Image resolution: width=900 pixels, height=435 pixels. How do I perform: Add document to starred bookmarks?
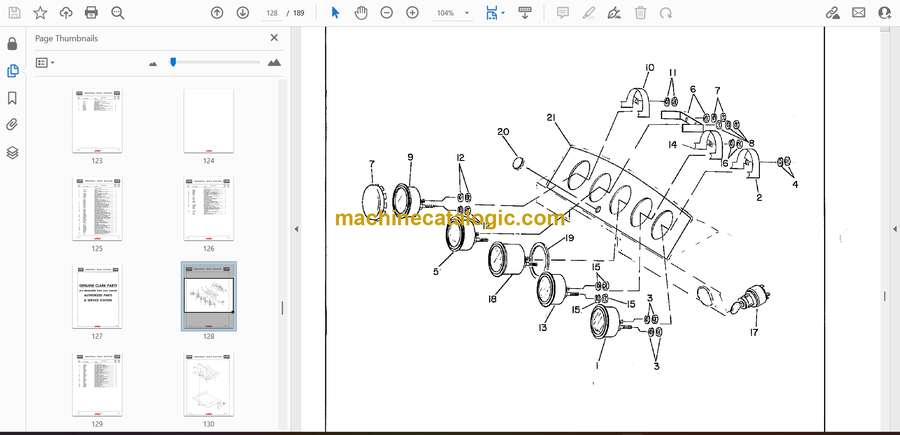pyautogui.click(x=40, y=13)
